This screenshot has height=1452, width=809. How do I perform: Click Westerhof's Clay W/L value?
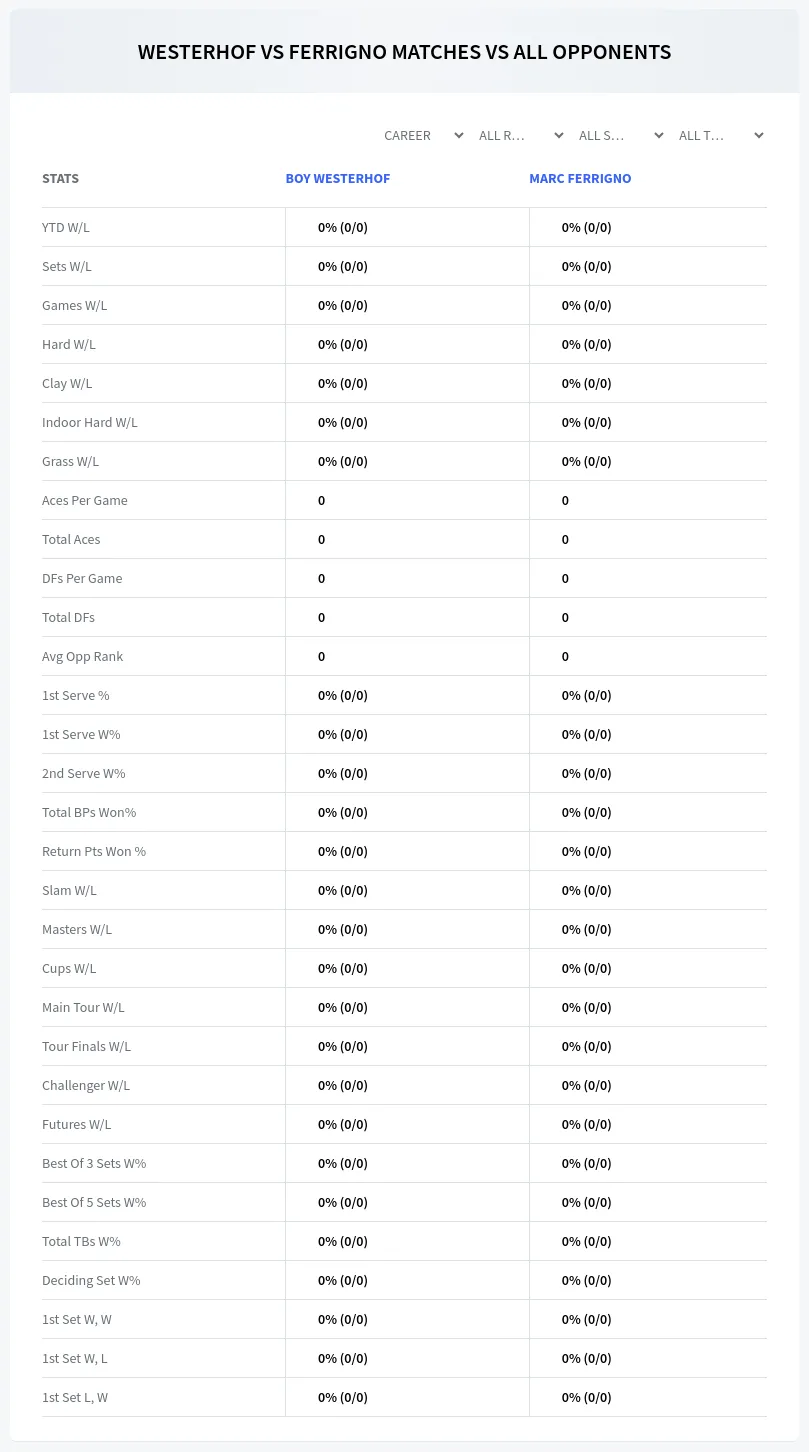tap(343, 383)
